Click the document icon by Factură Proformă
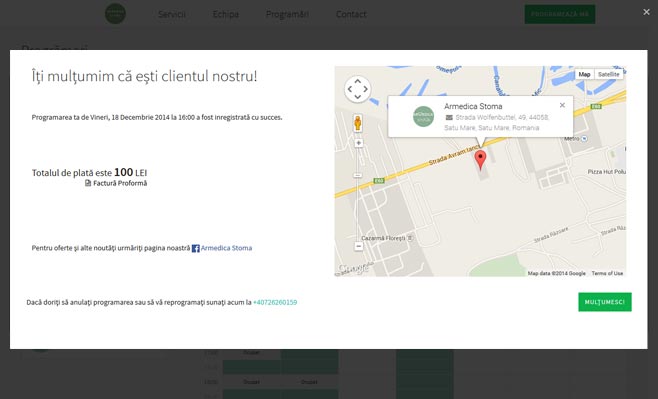Image resolution: width=658 pixels, height=399 pixels. pyautogui.click(x=88, y=183)
